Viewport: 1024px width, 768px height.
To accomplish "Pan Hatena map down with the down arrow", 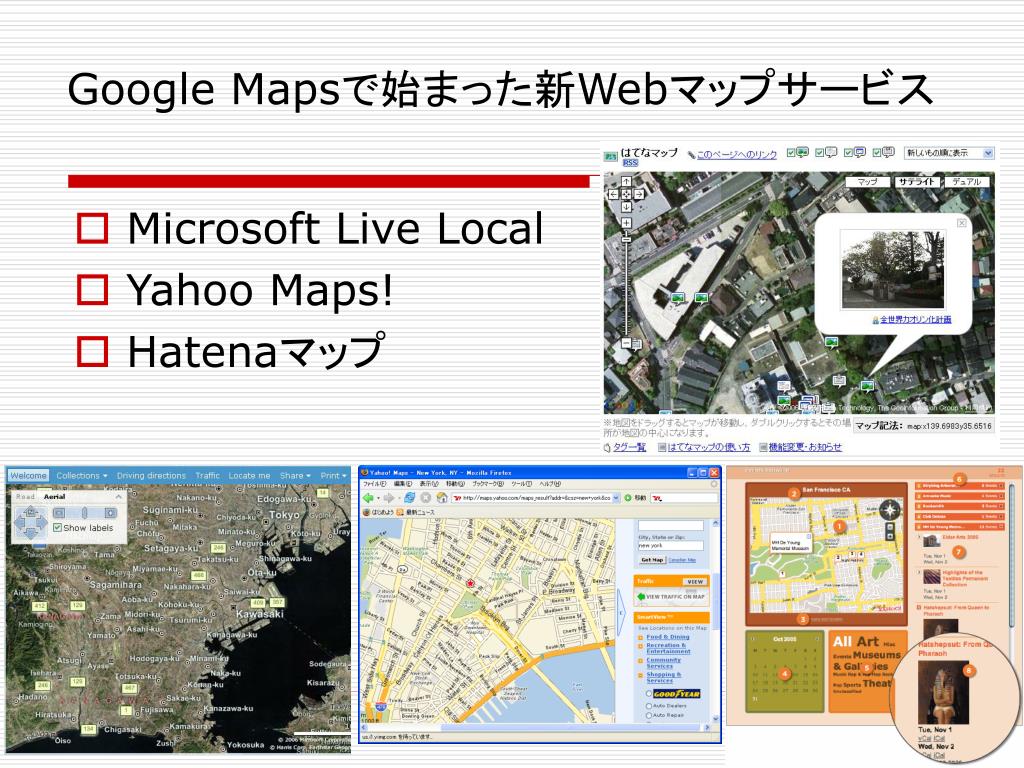I will click(626, 207).
